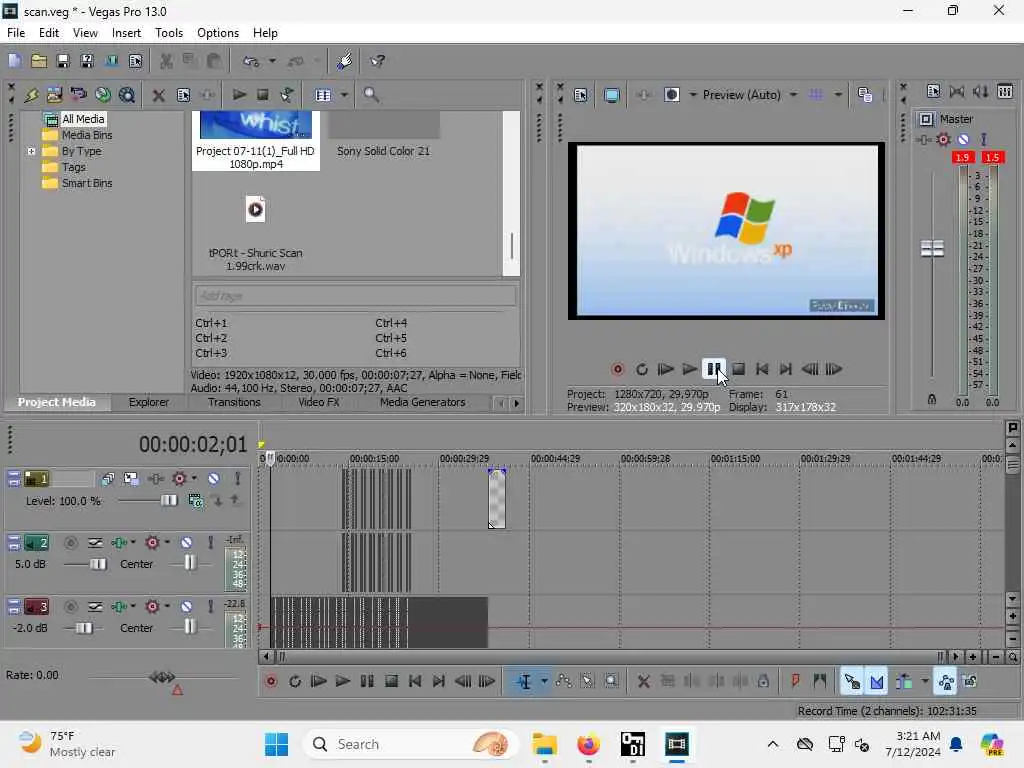Screen dimensions: 1024x768
Task: Toggle mute on audio track 2
Action: 186,543
